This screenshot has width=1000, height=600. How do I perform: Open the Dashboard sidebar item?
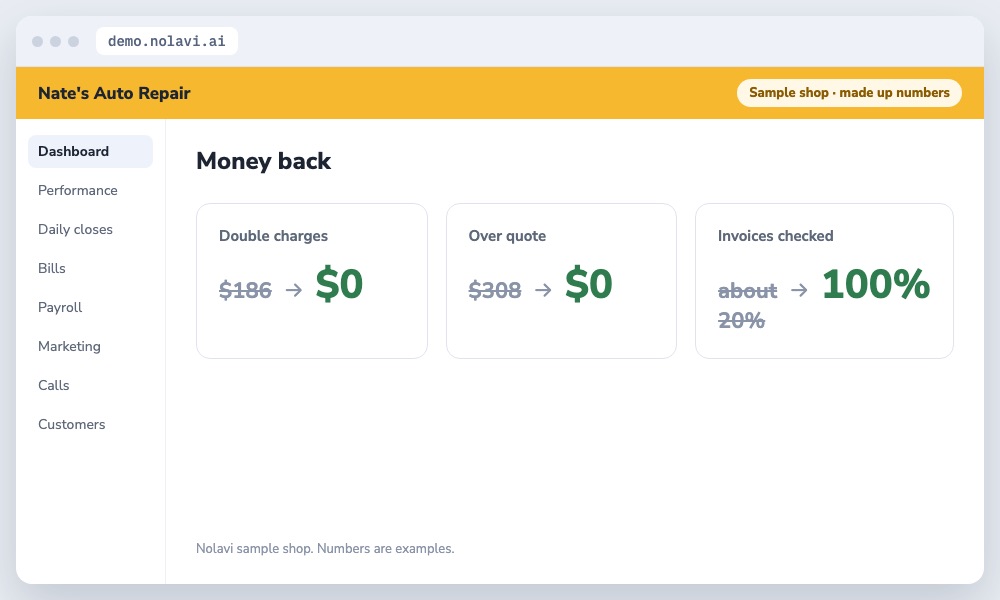(x=90, y=151)
